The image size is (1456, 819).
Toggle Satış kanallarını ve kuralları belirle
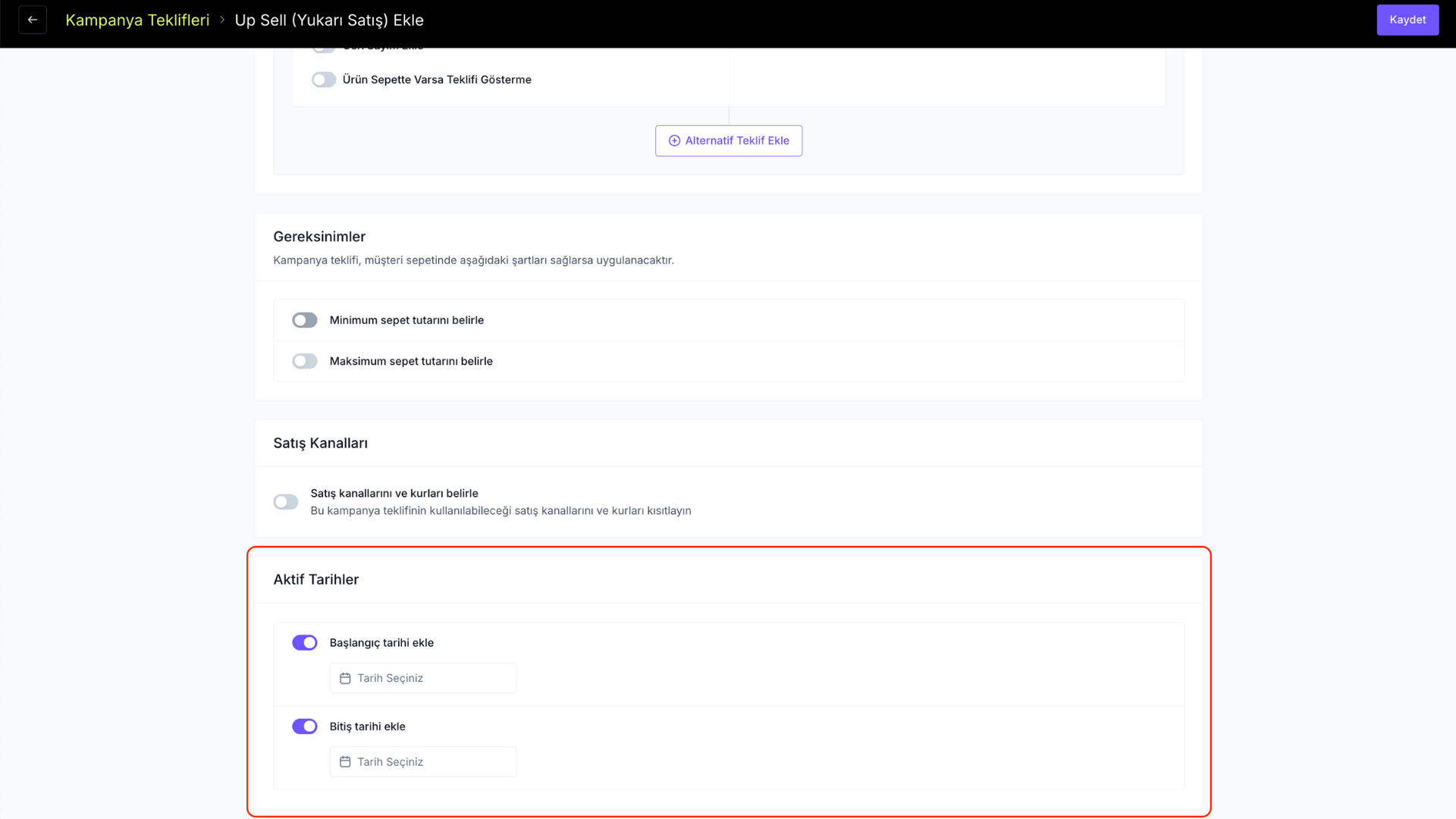pyautogui.click(x=286, y=502)
